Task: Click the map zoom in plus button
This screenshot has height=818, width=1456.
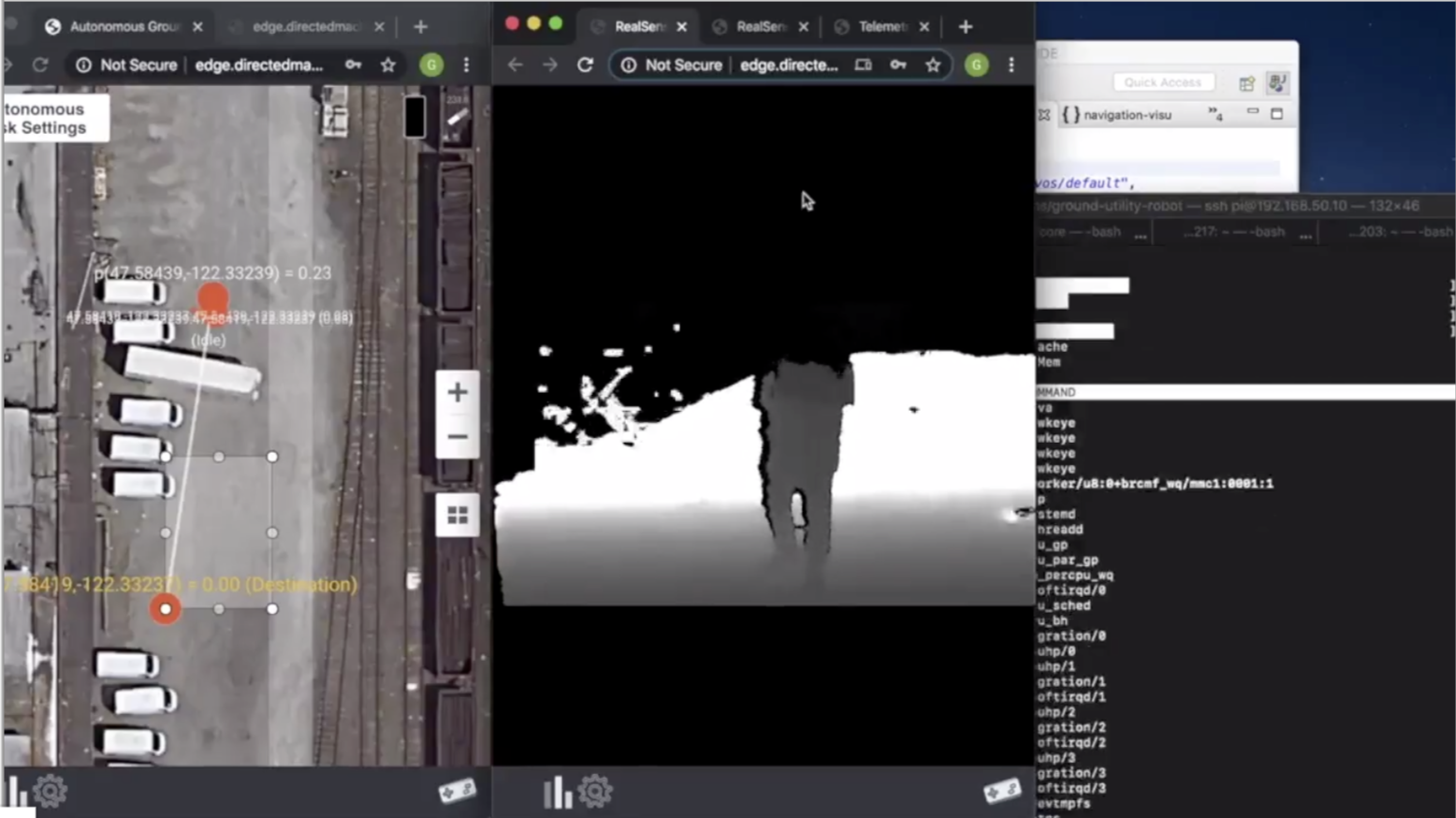Action: click(457, 392)
